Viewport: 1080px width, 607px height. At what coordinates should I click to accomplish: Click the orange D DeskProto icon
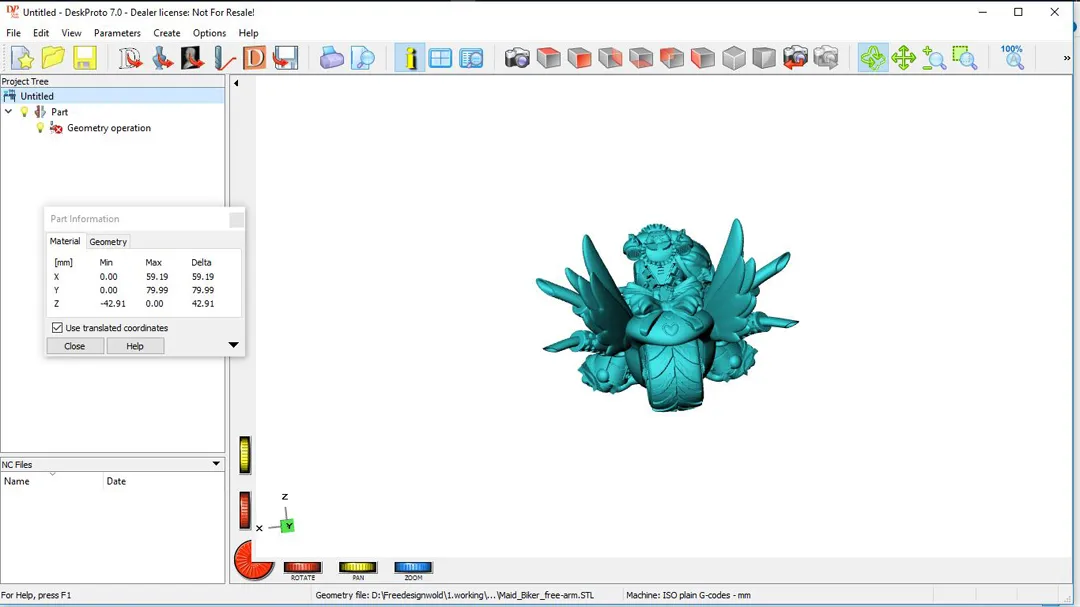coord(254,58)
